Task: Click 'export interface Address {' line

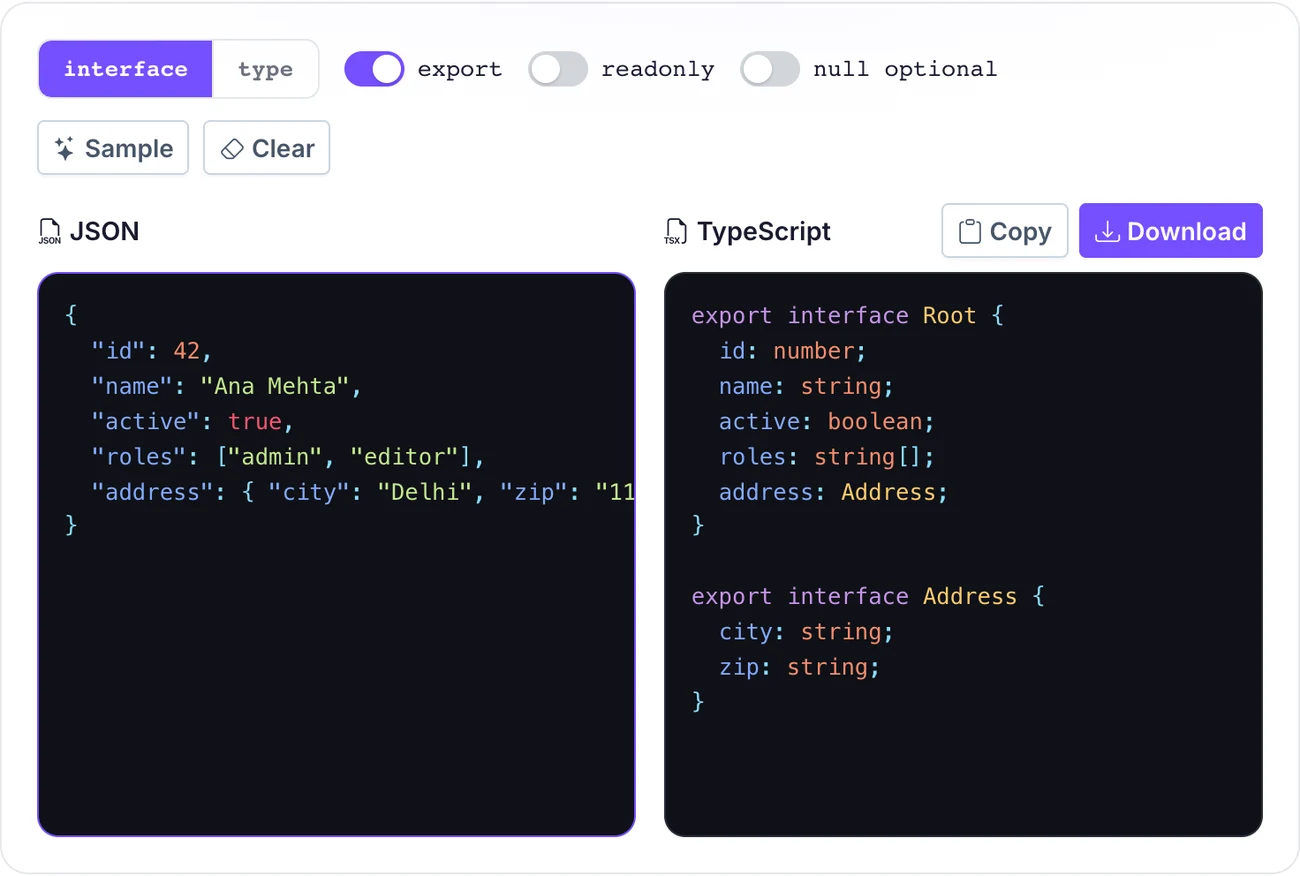Action: tap(868, 596)
